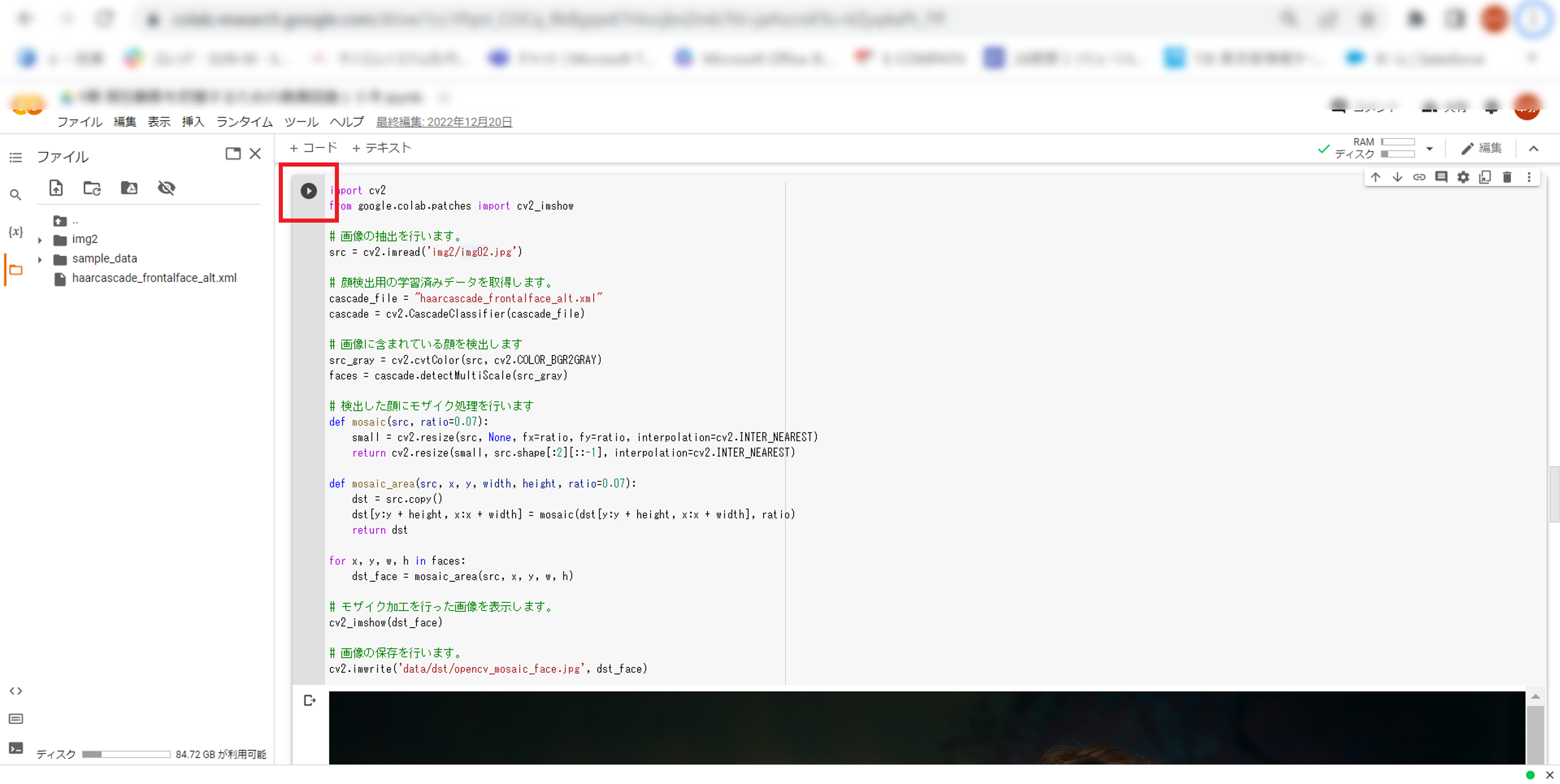
Task: Open the 表示 menu
Action: click(x=159, y=122)
